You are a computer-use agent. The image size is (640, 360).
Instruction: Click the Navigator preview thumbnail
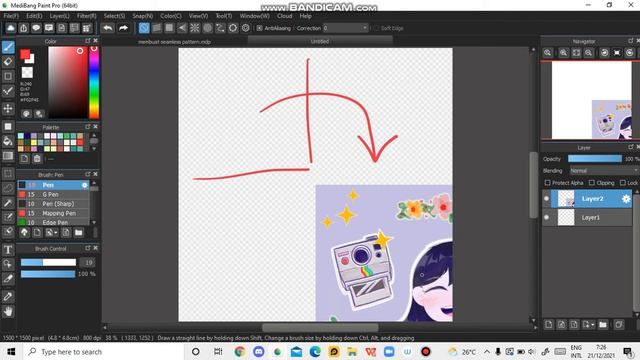point(591,100)
